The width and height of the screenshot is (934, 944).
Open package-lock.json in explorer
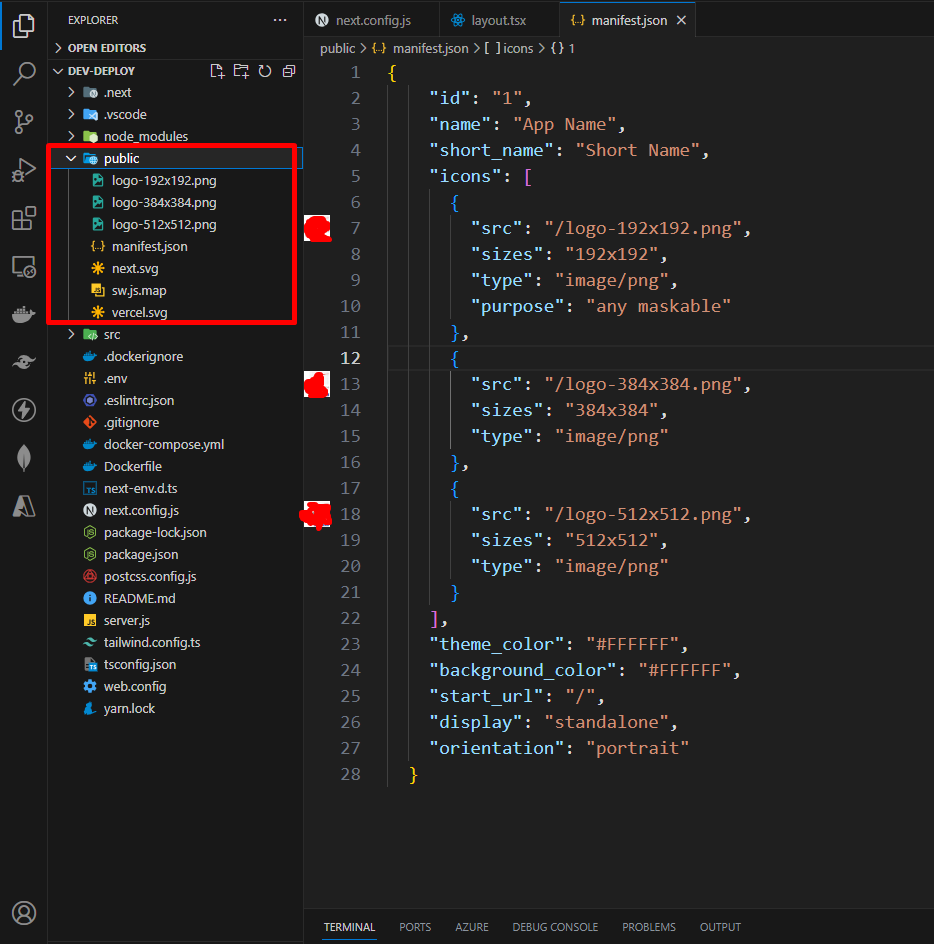pos(175,533)
